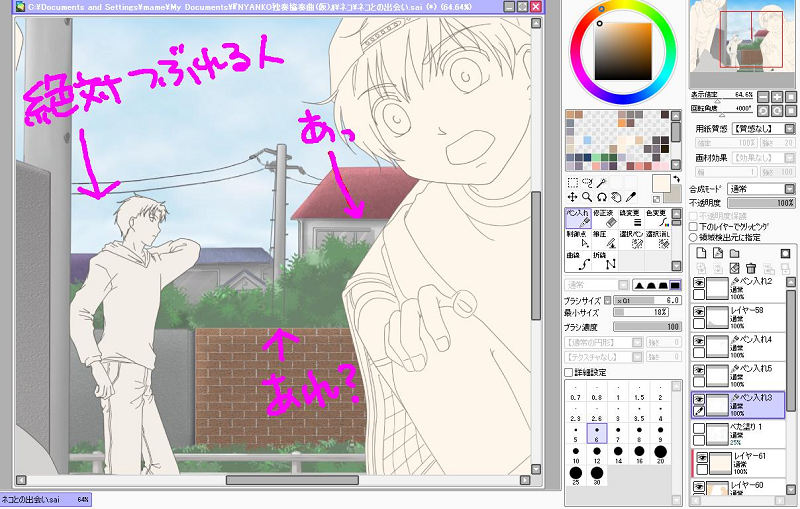
Task: Create a new linework layer
Action: (718, 253)
